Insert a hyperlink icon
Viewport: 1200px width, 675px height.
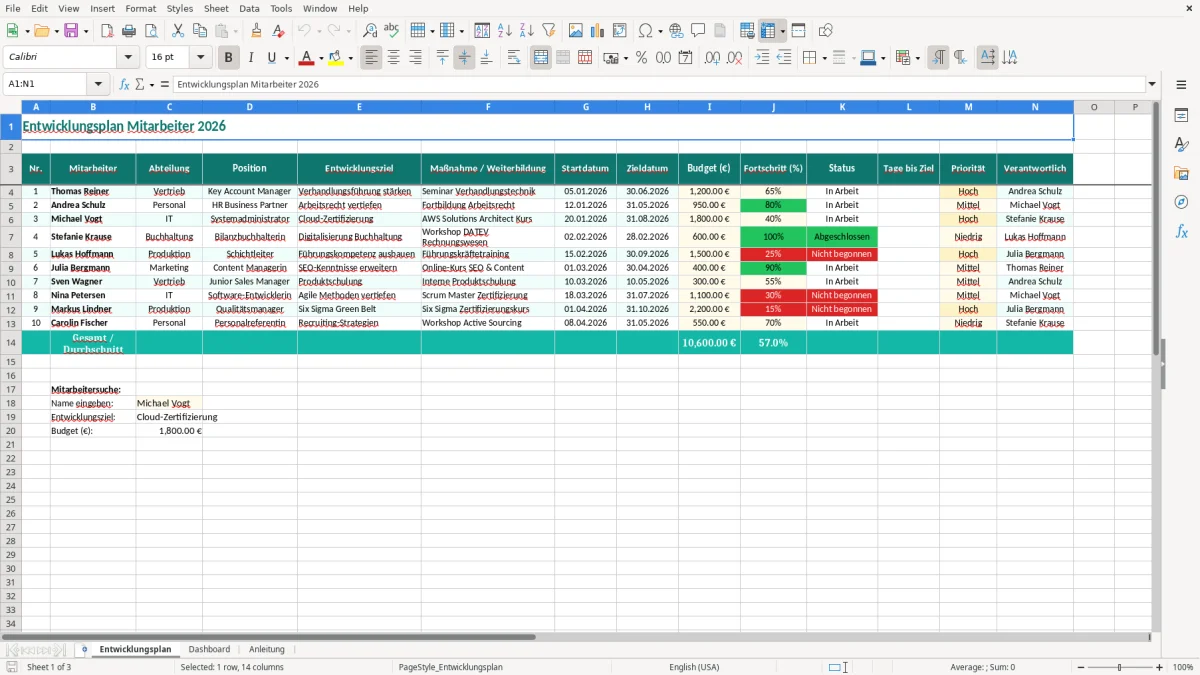[676, 31]
